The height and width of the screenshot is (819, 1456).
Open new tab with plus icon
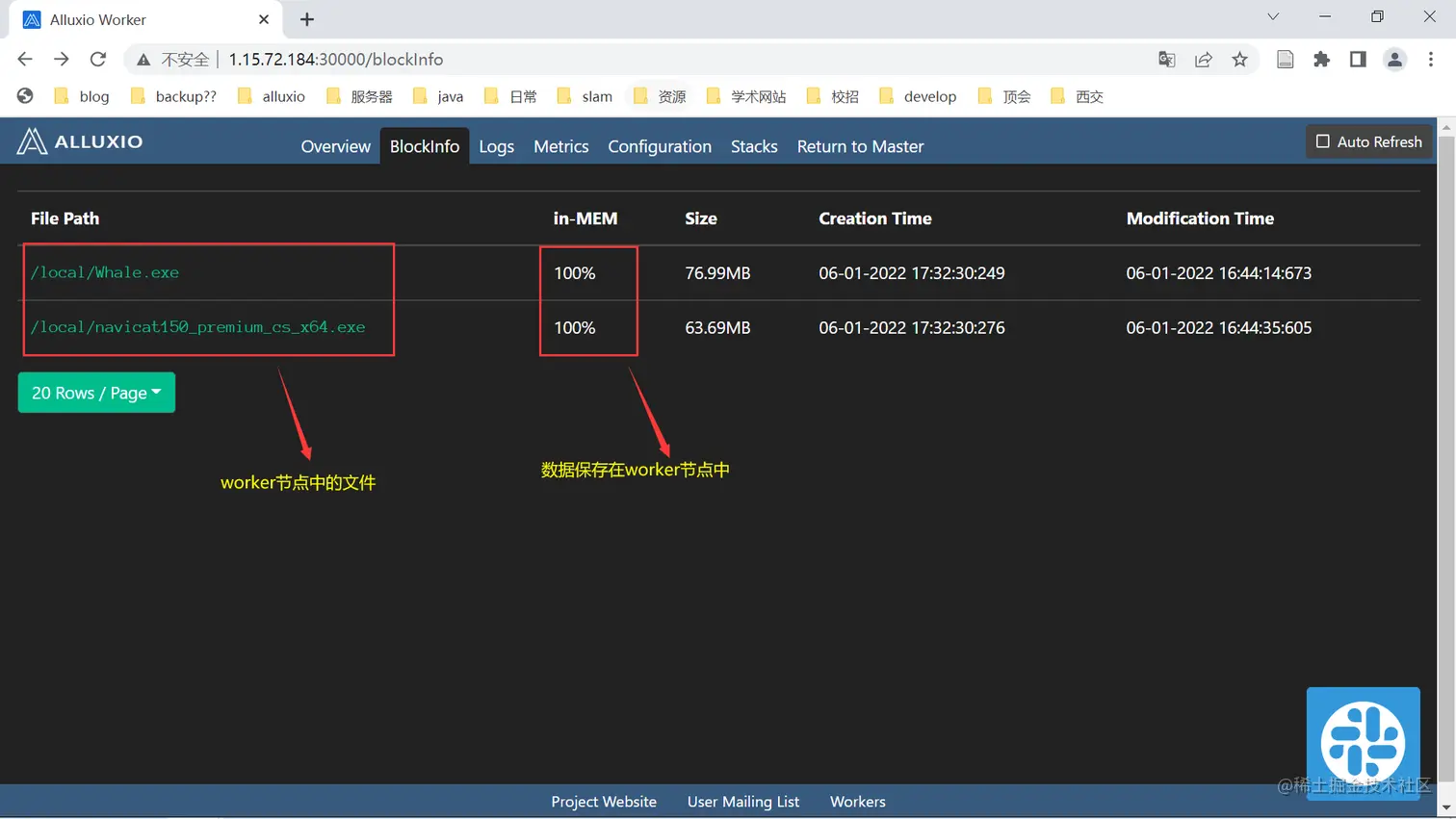click(x=307, y=19)
